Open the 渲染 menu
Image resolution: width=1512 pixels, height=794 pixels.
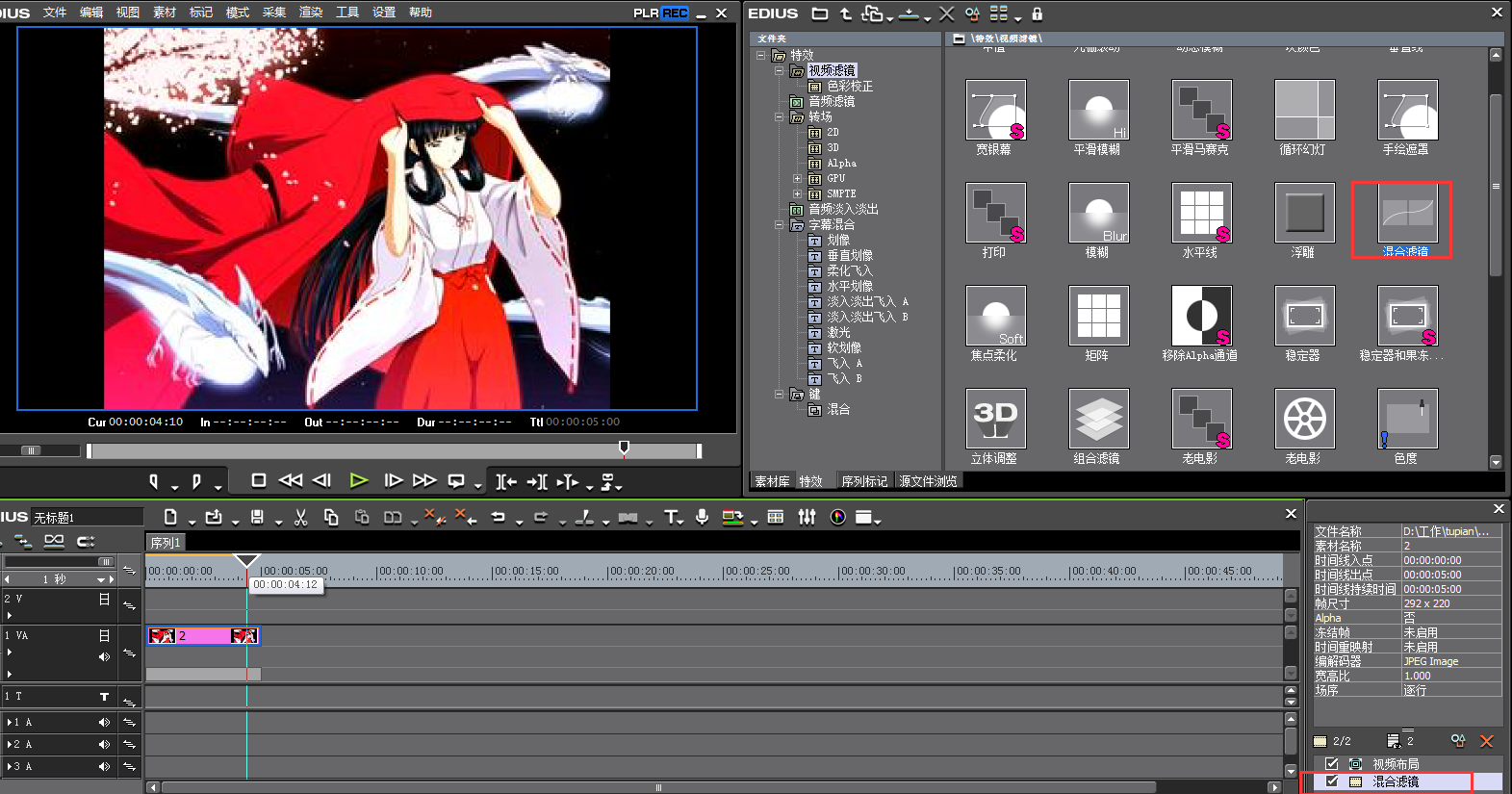tap(311, 13)
